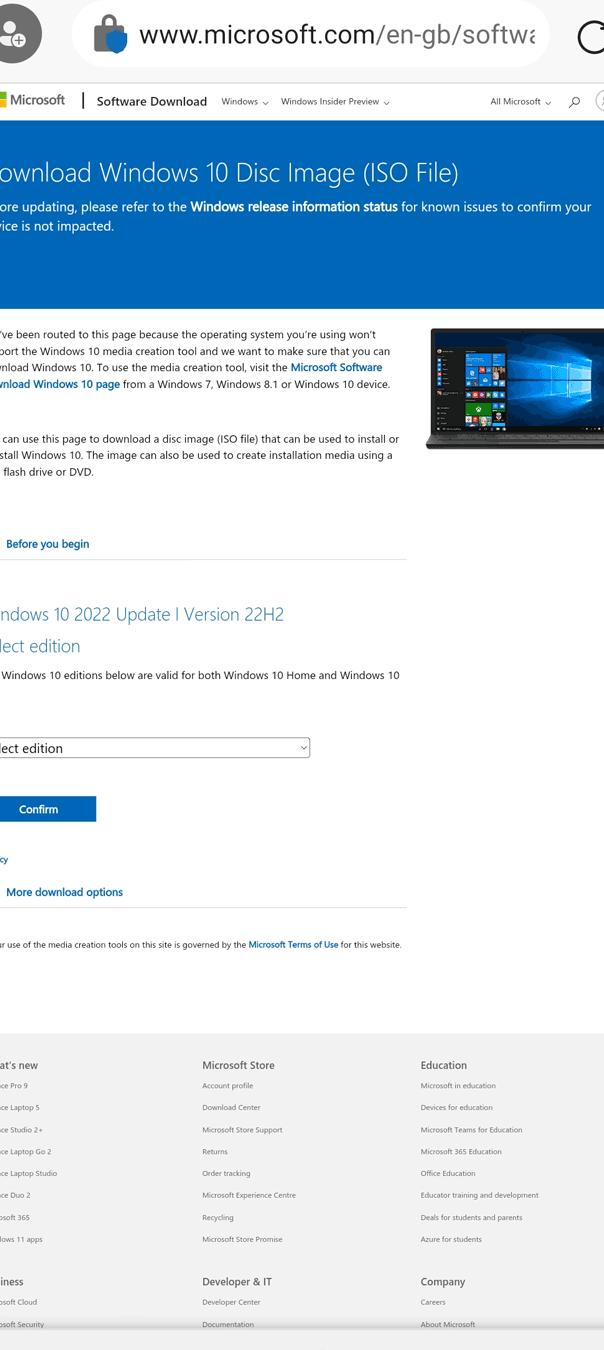Open Download Center footer link
The height and width of the screenshot is (1350, 604).
point(231,1108)
